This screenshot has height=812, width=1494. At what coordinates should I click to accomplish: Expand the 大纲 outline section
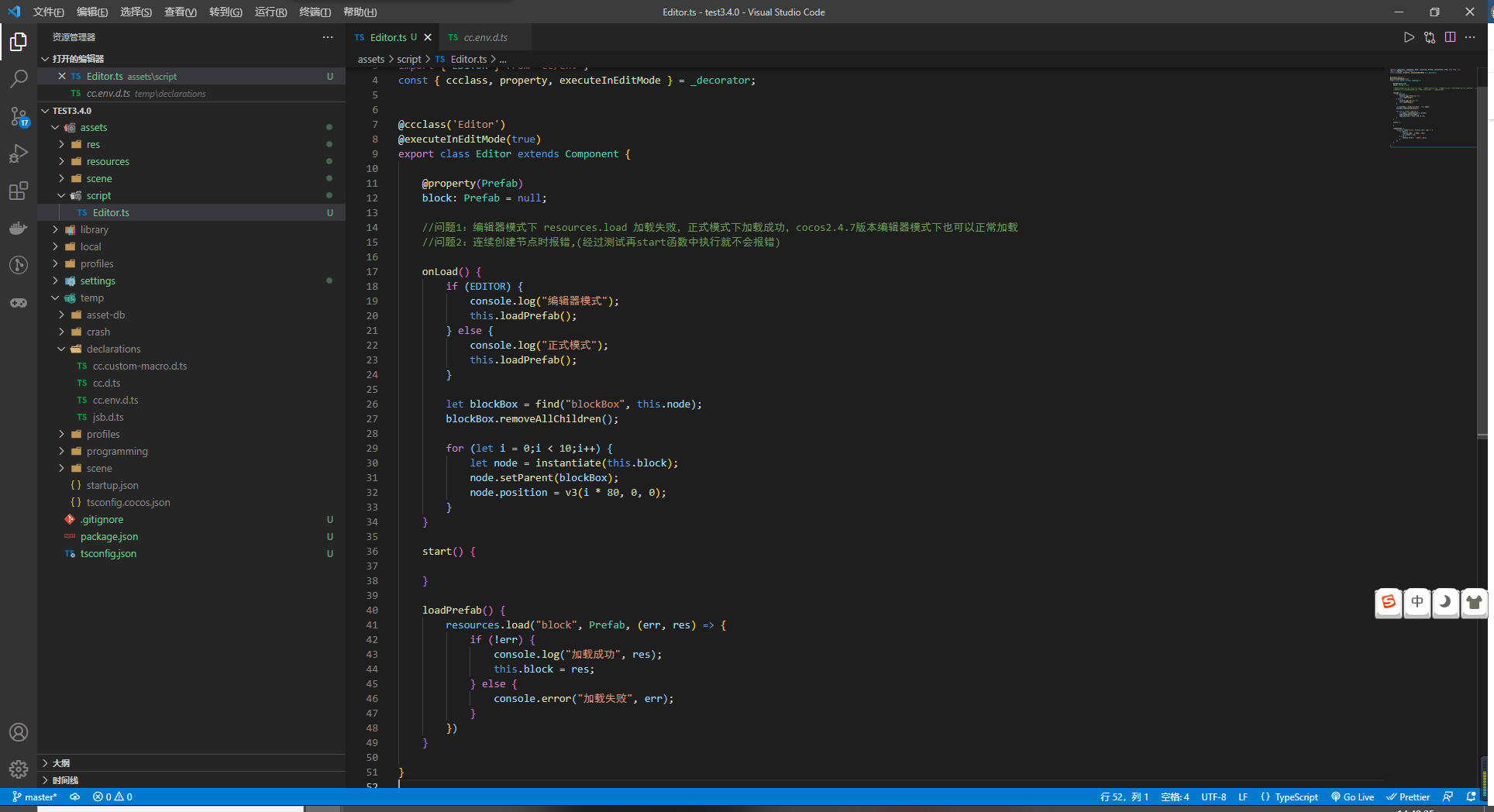click(x=61, y=763)
